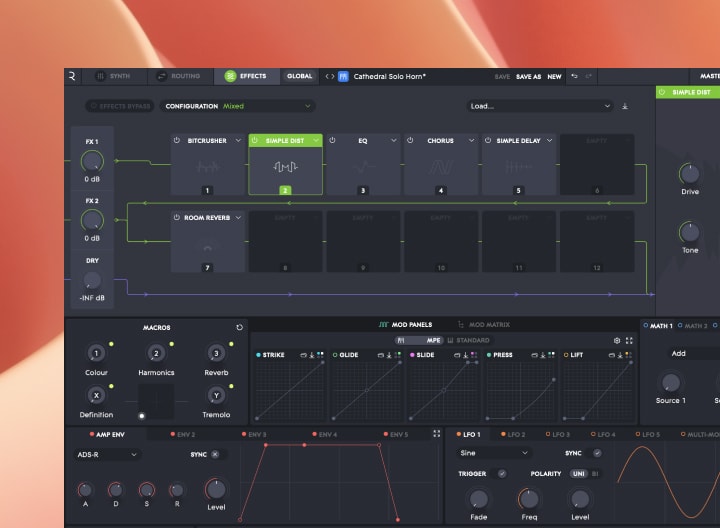
Task: Set LFO polarity to UNI
Action: pos(579,473)
